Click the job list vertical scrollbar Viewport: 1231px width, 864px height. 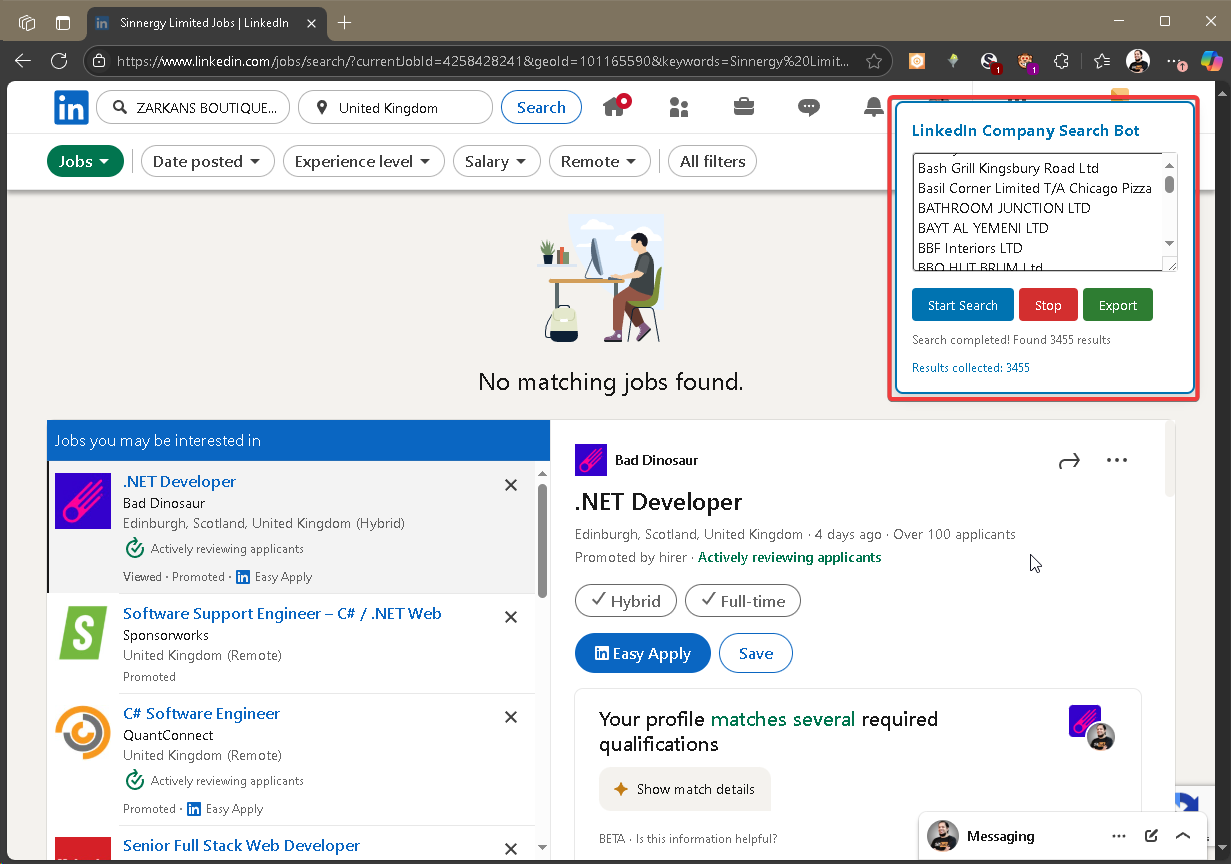[543, 540]
